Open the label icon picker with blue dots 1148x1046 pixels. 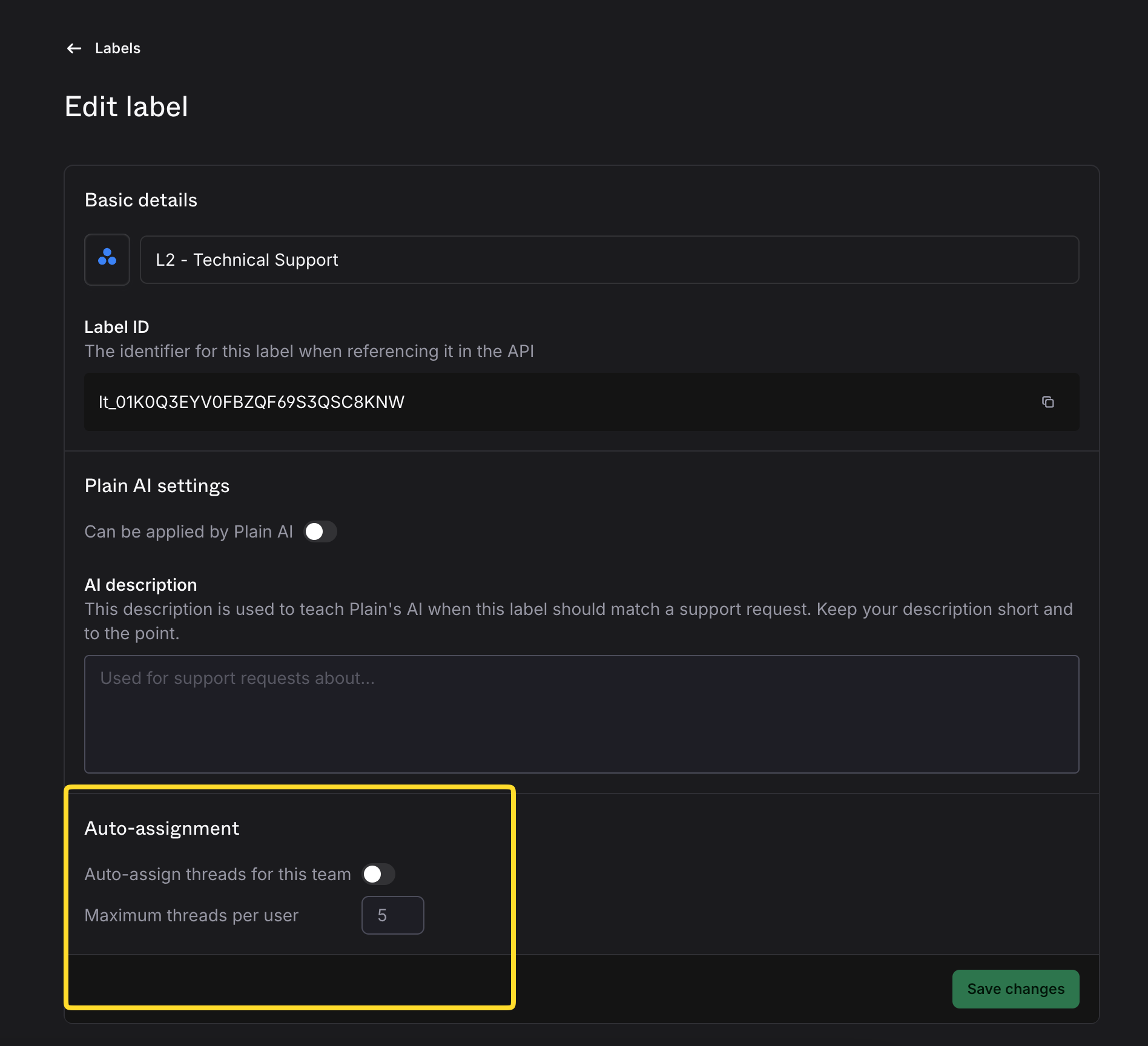point(107,259)
